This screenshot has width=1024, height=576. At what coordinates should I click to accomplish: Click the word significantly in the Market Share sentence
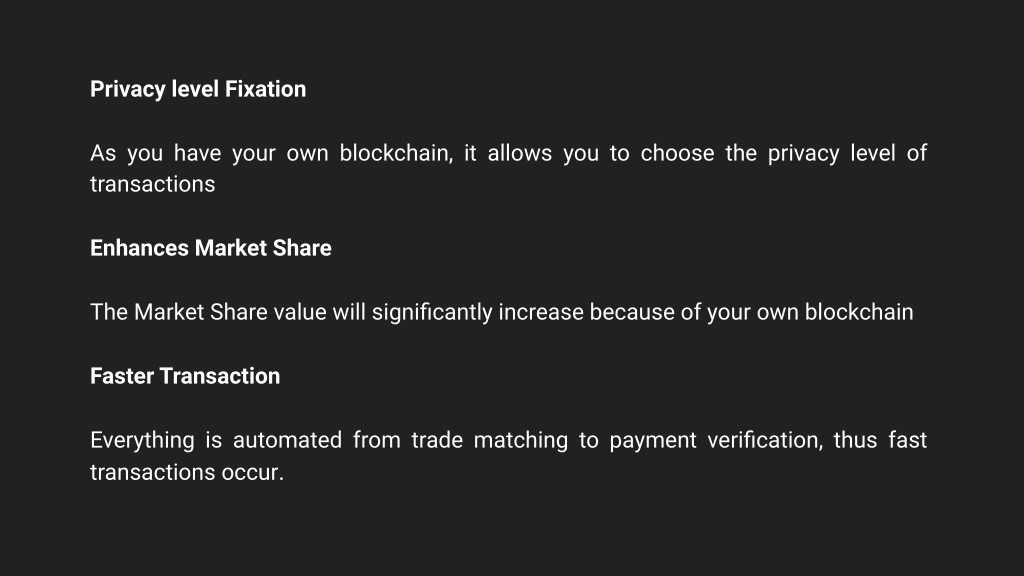pyautogui.click(x=432, y=313)
